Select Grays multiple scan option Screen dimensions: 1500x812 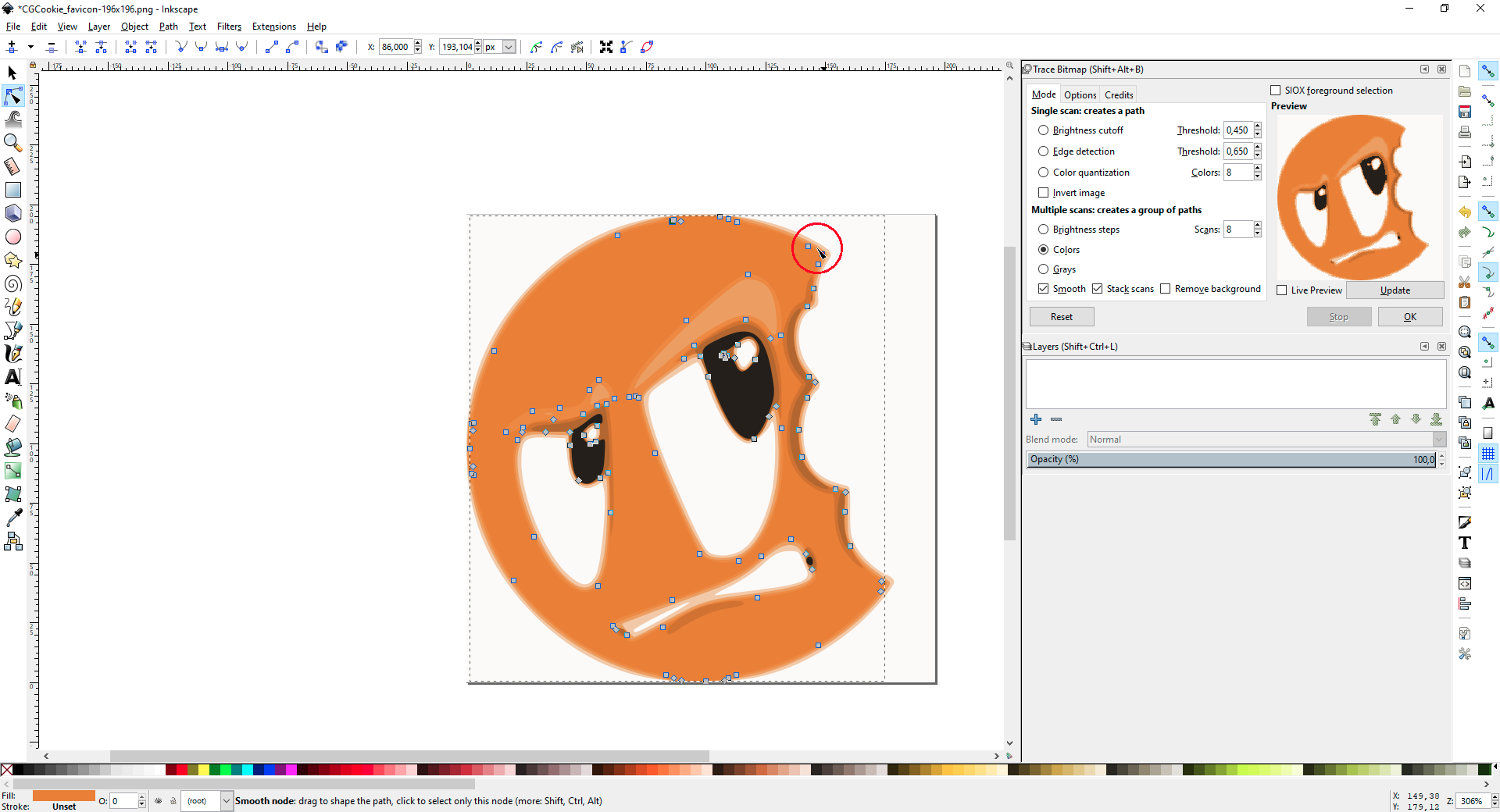pyautogui.click(x=1044, y=269)
